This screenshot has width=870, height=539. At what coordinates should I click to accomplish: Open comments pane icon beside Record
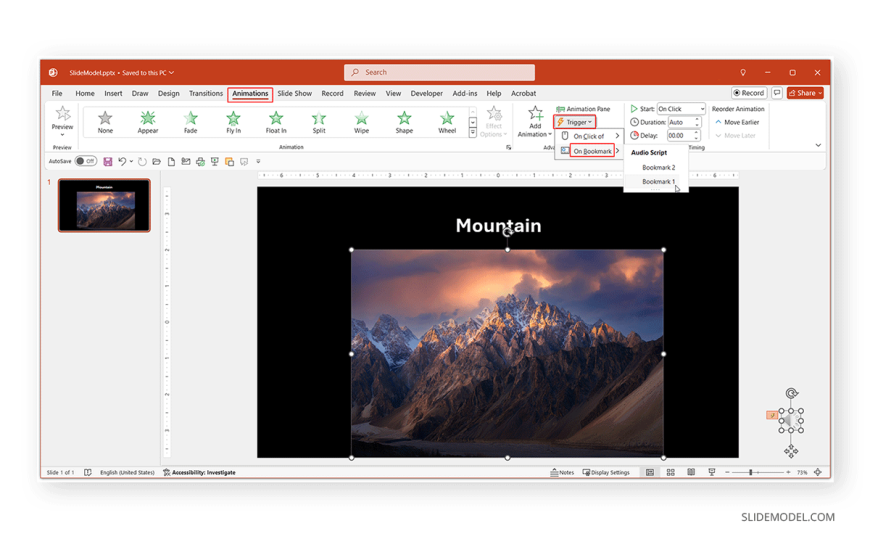(x=777, y=93)
